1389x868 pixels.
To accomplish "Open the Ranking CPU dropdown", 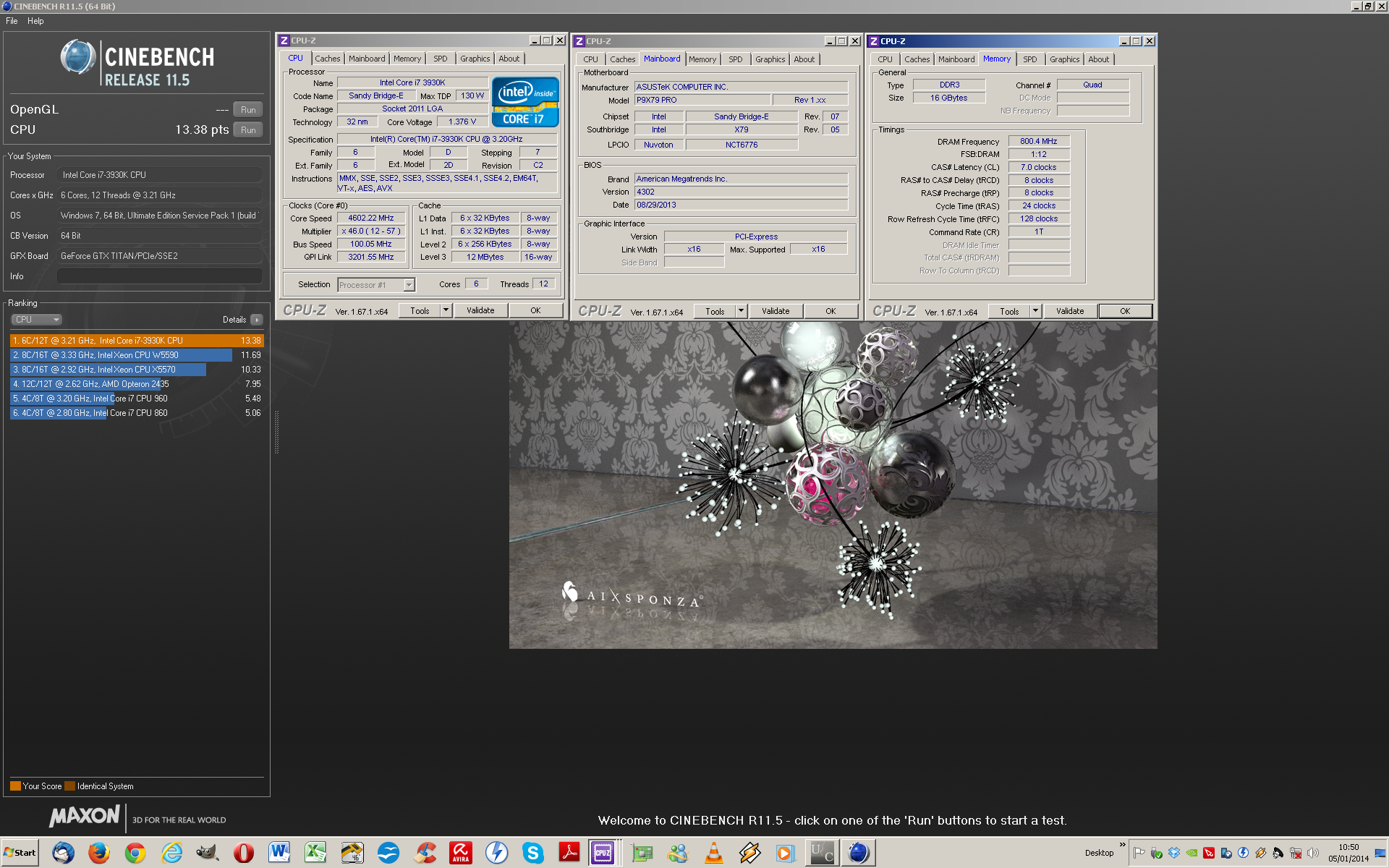I will click(36, 320).
